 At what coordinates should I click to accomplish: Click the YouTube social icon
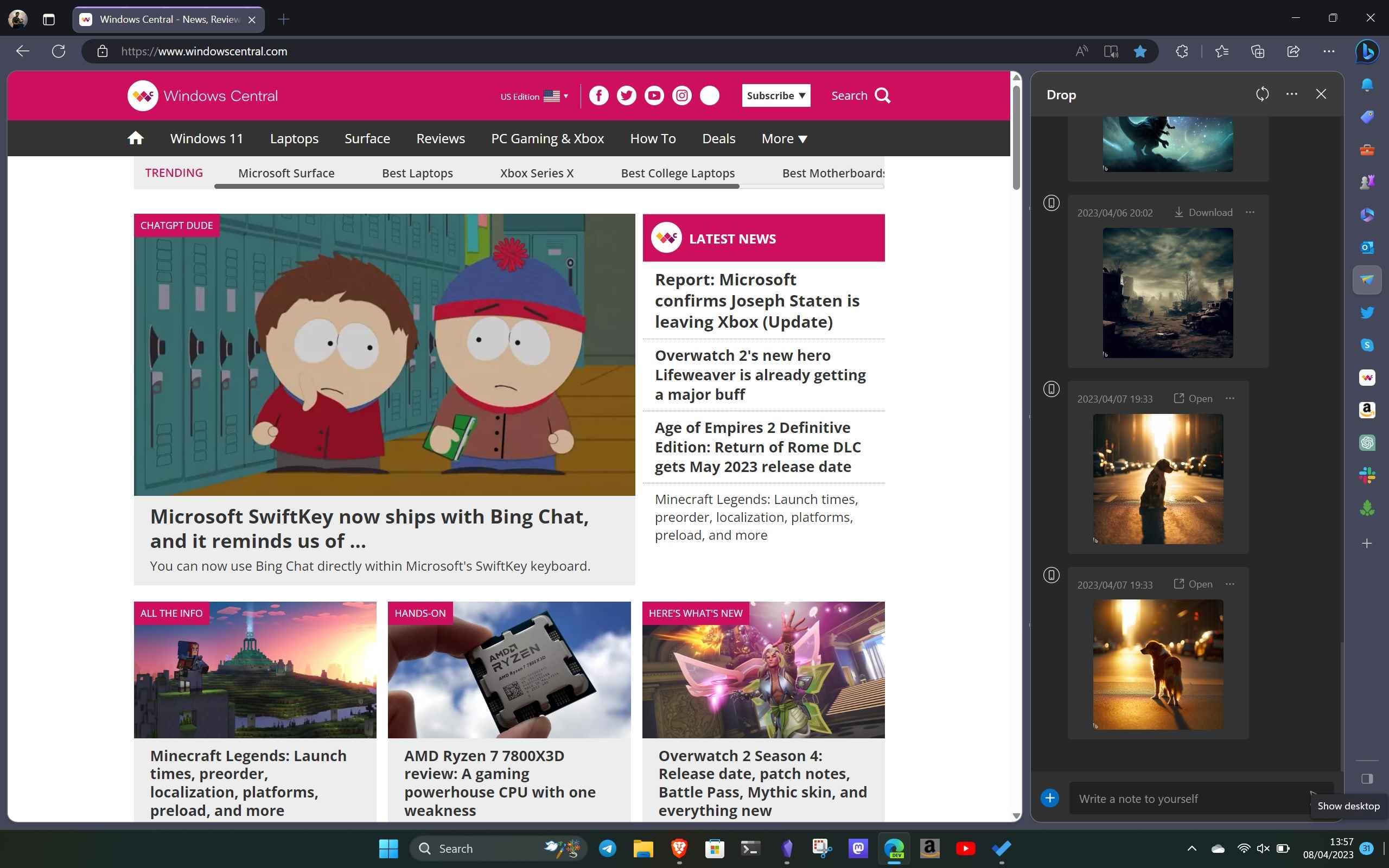click(x=655, y=95)
